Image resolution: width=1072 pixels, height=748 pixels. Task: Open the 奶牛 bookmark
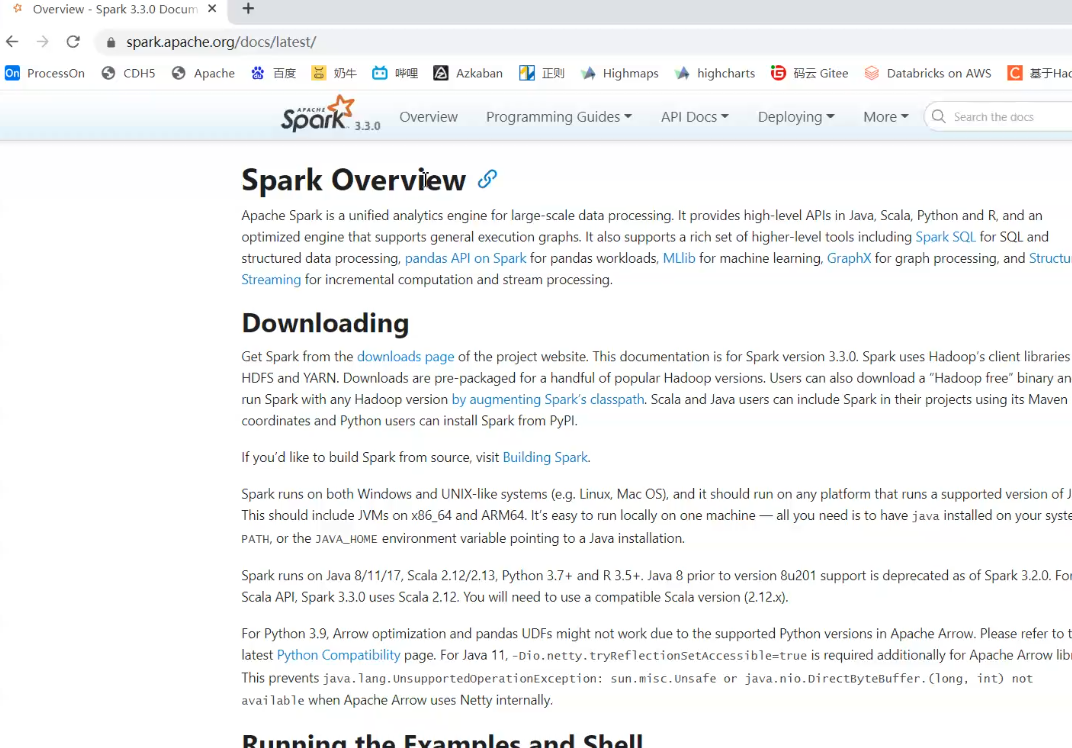click(x=334, y=73)
